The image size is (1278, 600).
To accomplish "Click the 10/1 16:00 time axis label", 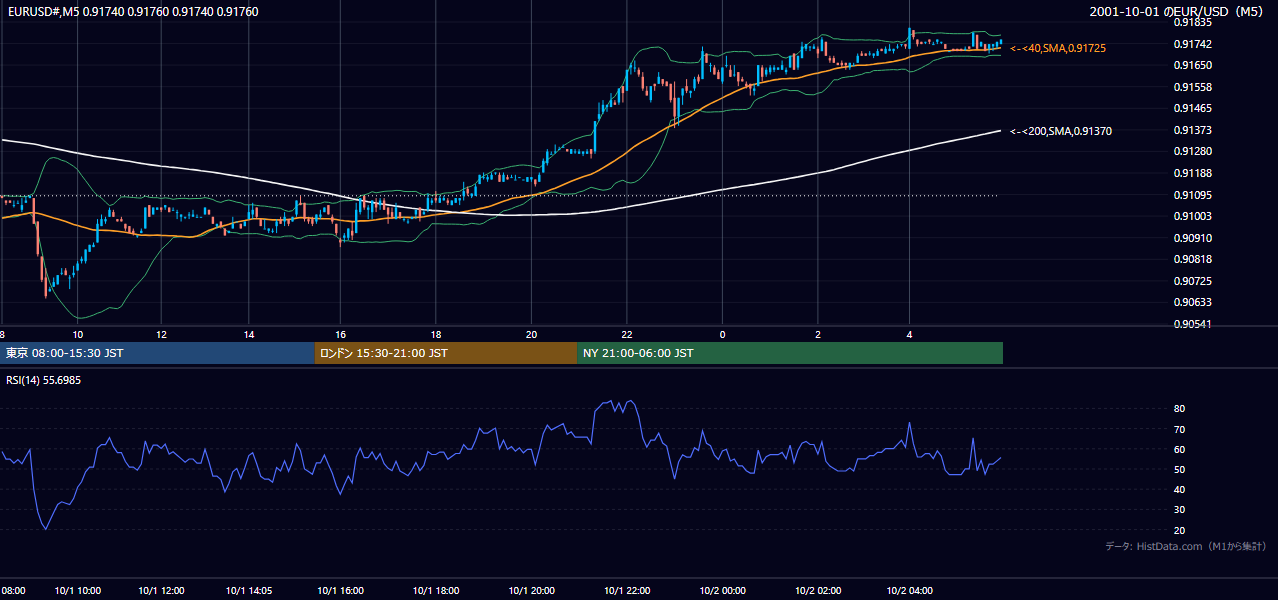I will (x=341, y=590).
